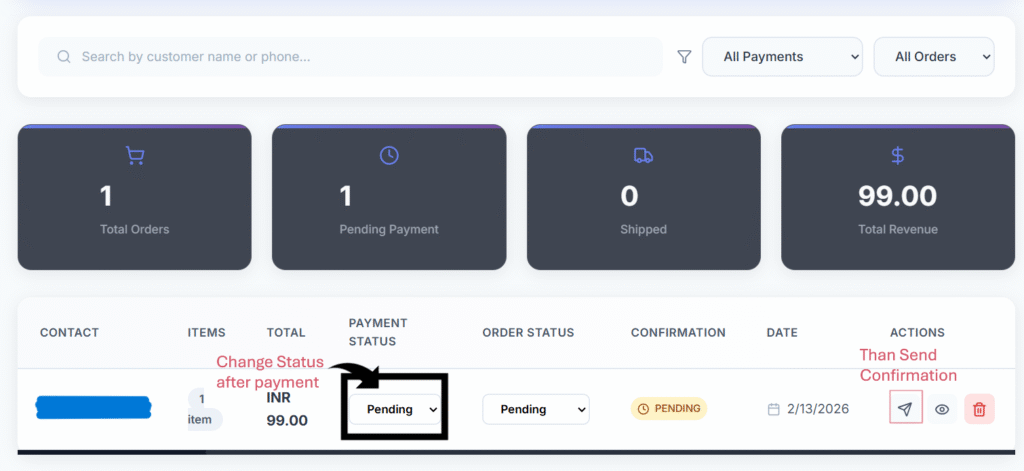Viewport: 1024px width, 471px height.
Task: Expand the Order Status Pending dropdown
Action: 535,409
